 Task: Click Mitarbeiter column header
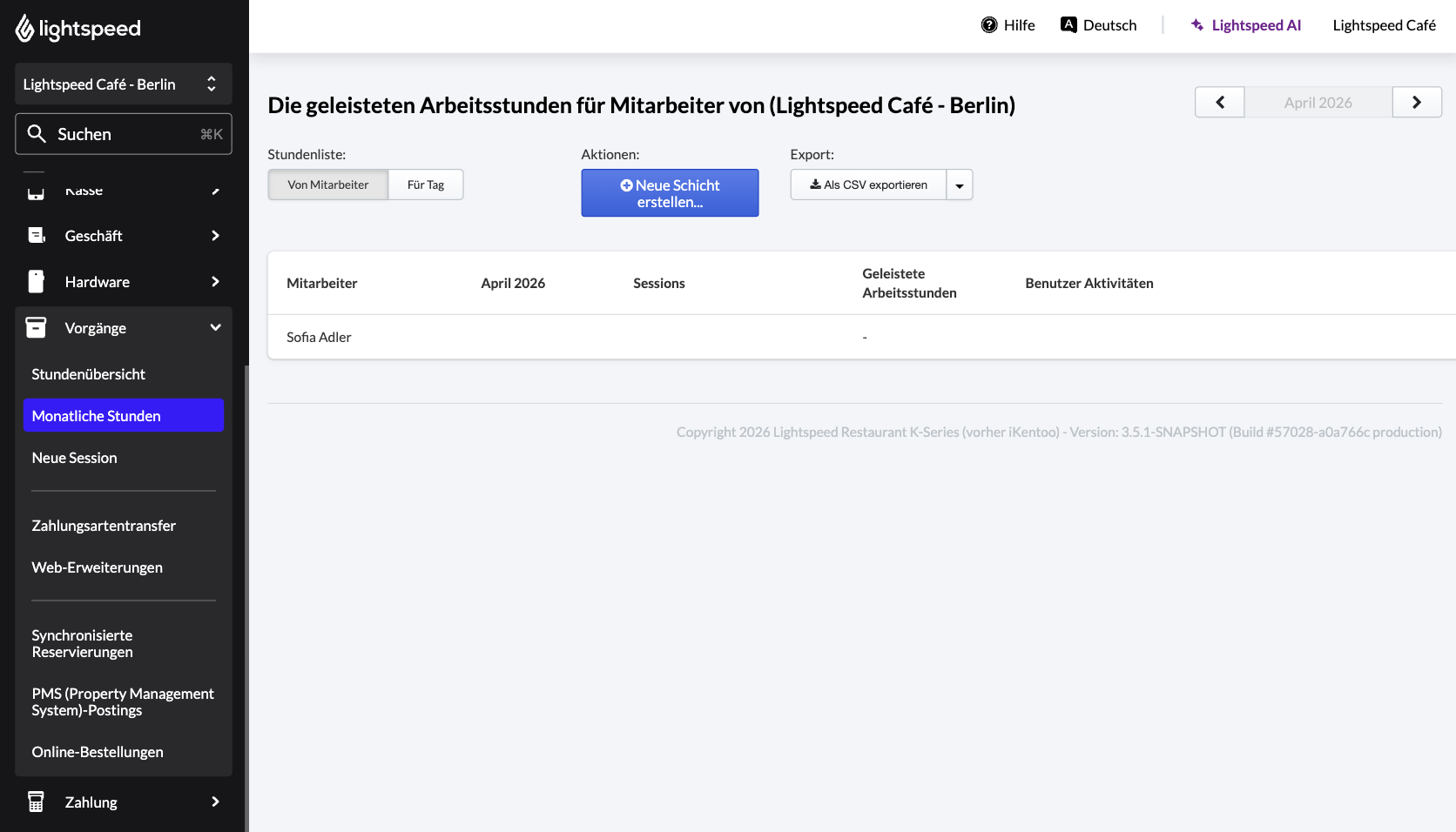click(322, 284)
